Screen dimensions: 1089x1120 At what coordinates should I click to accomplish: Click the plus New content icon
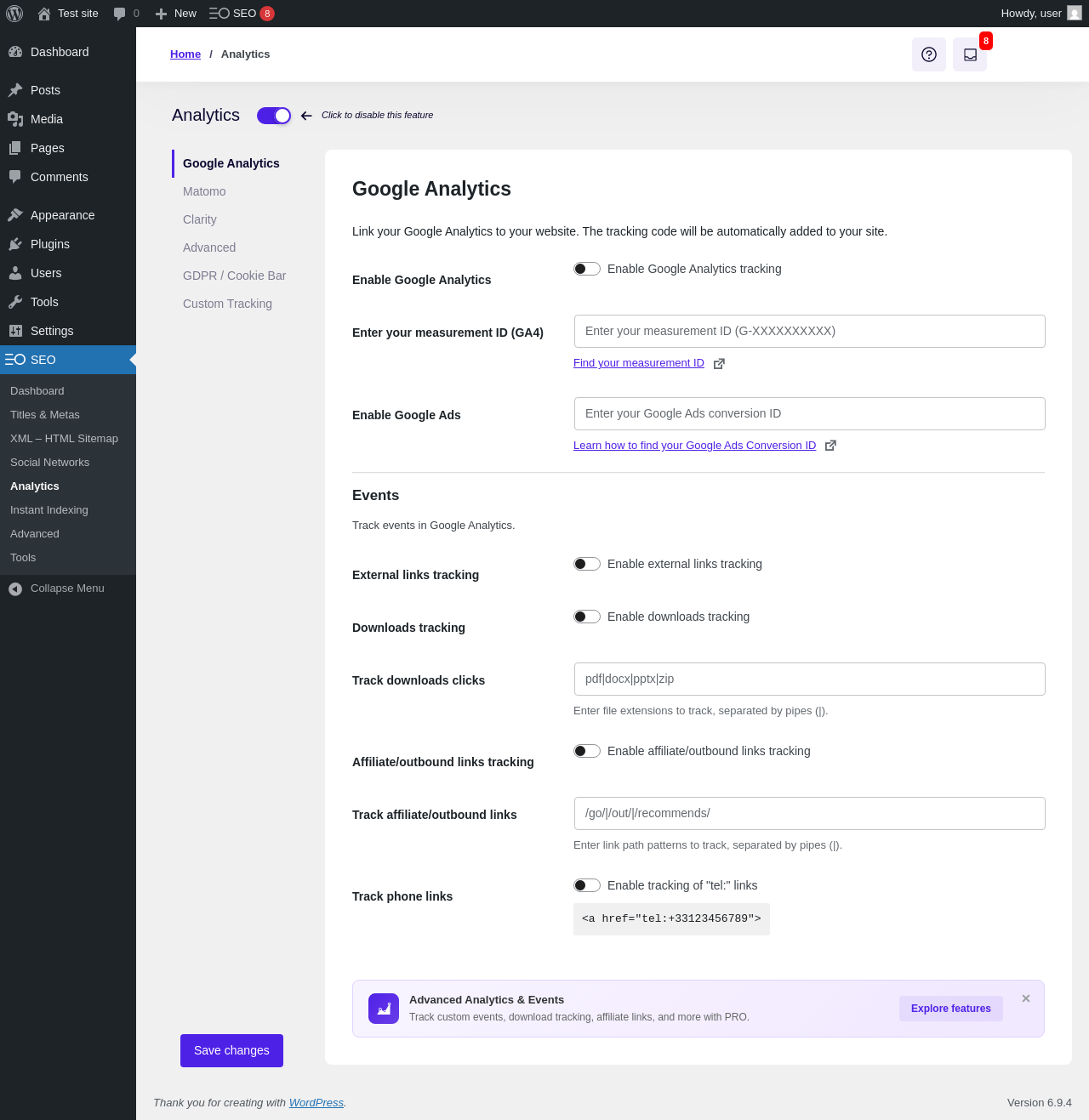coord(161,14)
